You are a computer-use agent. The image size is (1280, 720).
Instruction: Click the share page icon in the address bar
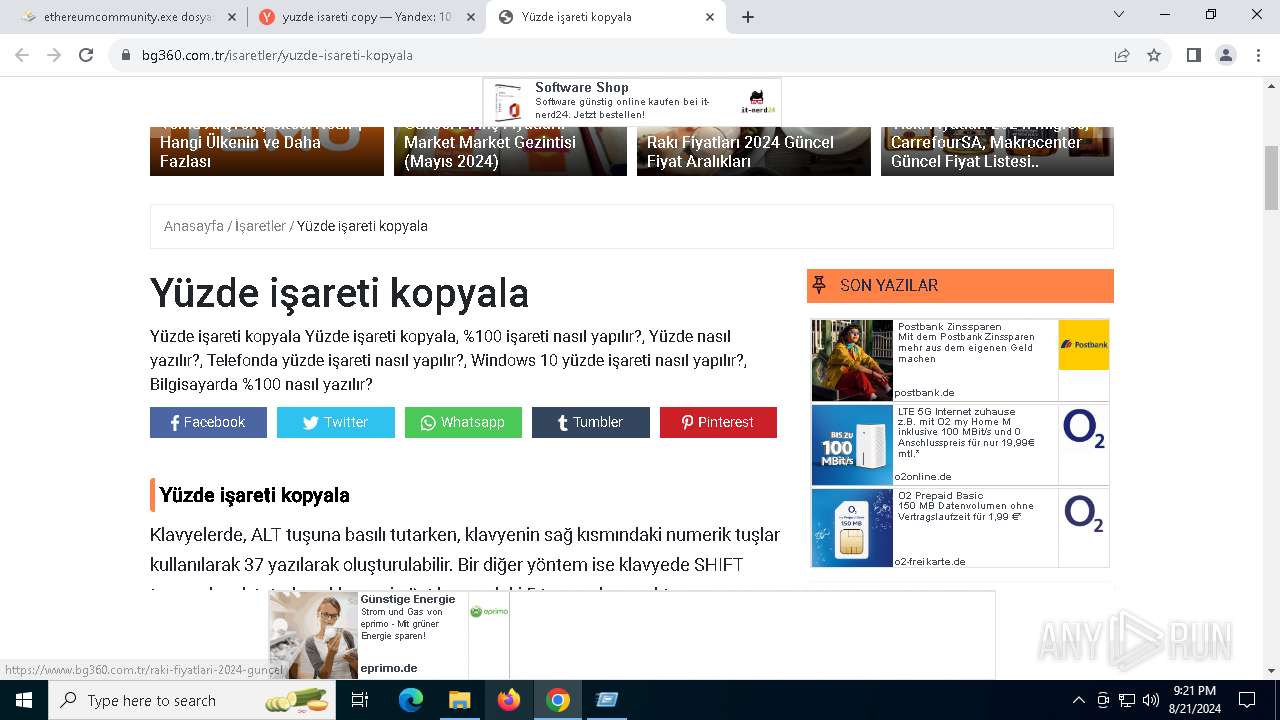1122,55
